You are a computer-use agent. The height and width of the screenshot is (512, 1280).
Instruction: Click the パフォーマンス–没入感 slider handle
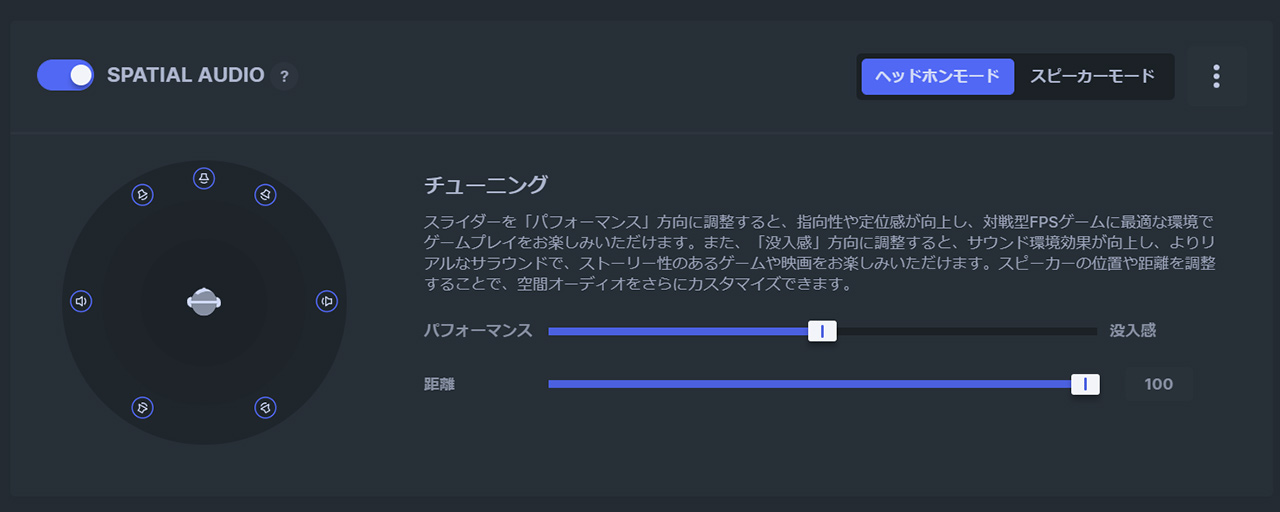[x=822, y=331]
